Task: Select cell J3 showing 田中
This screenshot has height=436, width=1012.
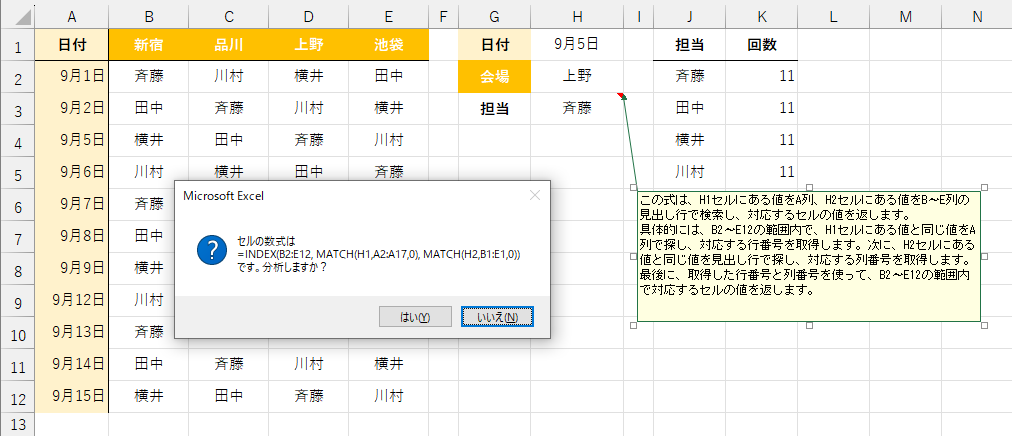Action: pos(689,108)
